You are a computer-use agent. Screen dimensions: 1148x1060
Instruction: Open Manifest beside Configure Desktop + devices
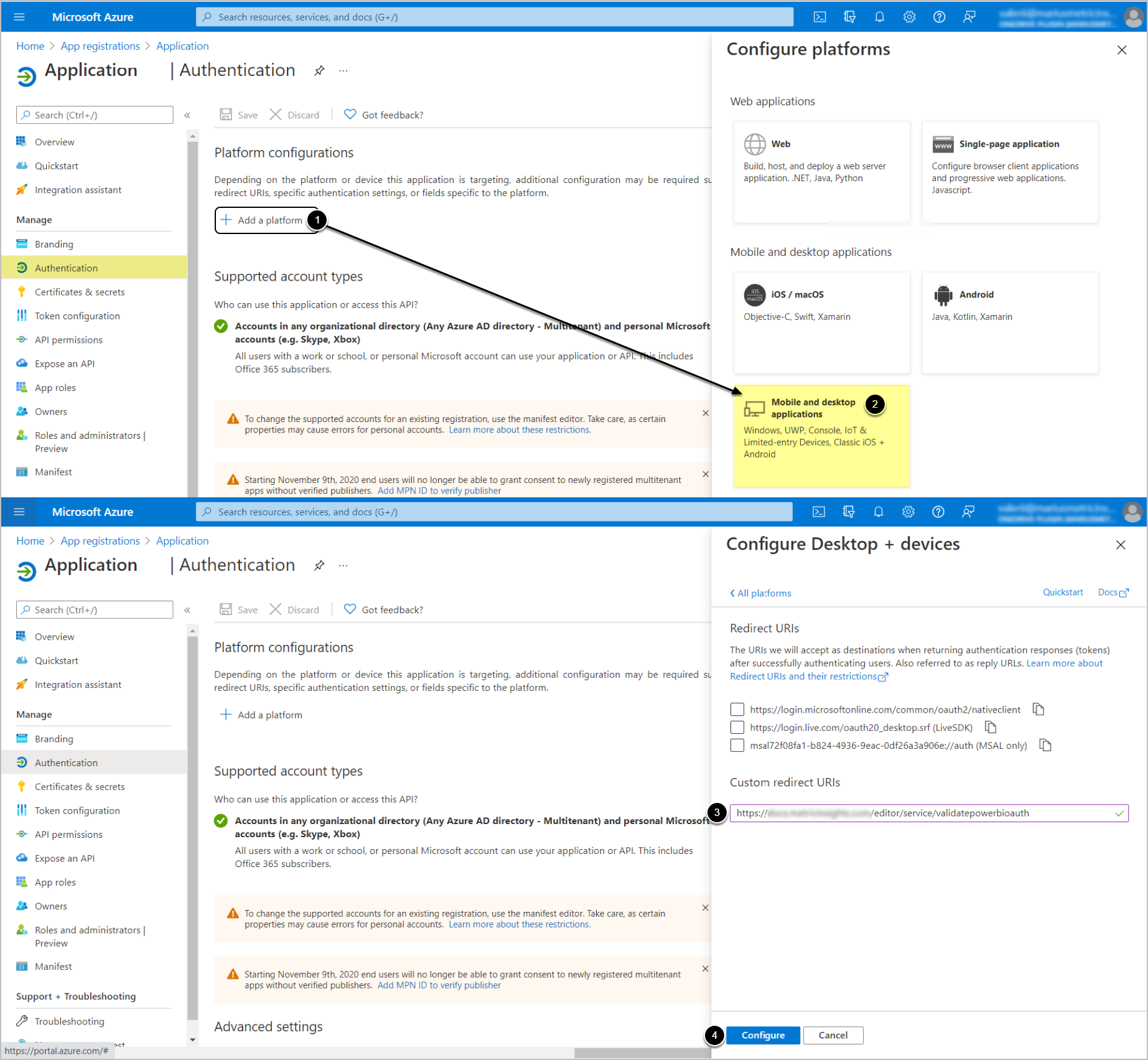coord(54,967)
